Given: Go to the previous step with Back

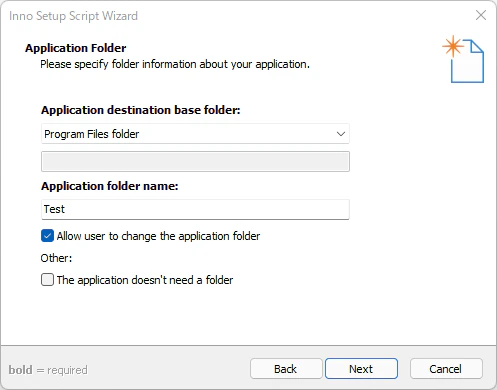Looking at the screenshot, I should tap(286, 369).
